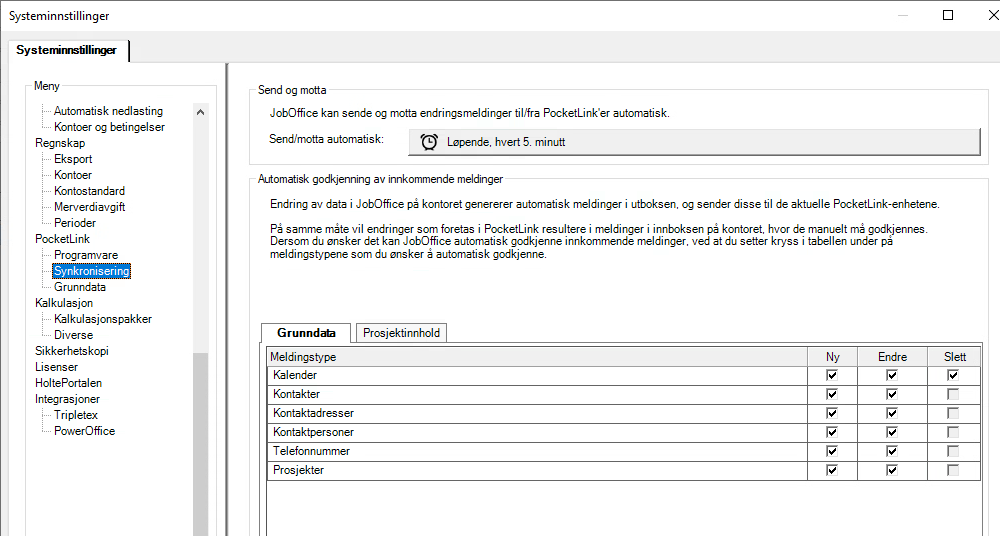This screenshot has width=1000, height=536.
Task: Select the Prosjekter message type cell
Action: point(538,470)
